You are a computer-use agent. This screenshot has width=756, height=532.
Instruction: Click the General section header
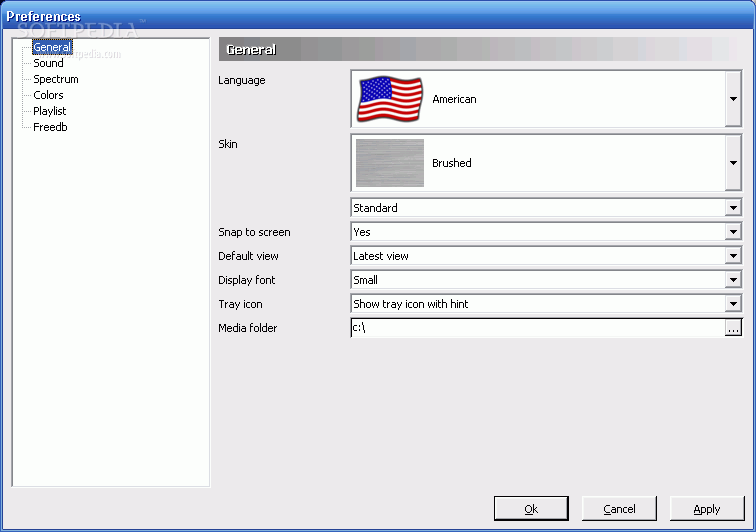pyautogui.click(x=479, y=49)
